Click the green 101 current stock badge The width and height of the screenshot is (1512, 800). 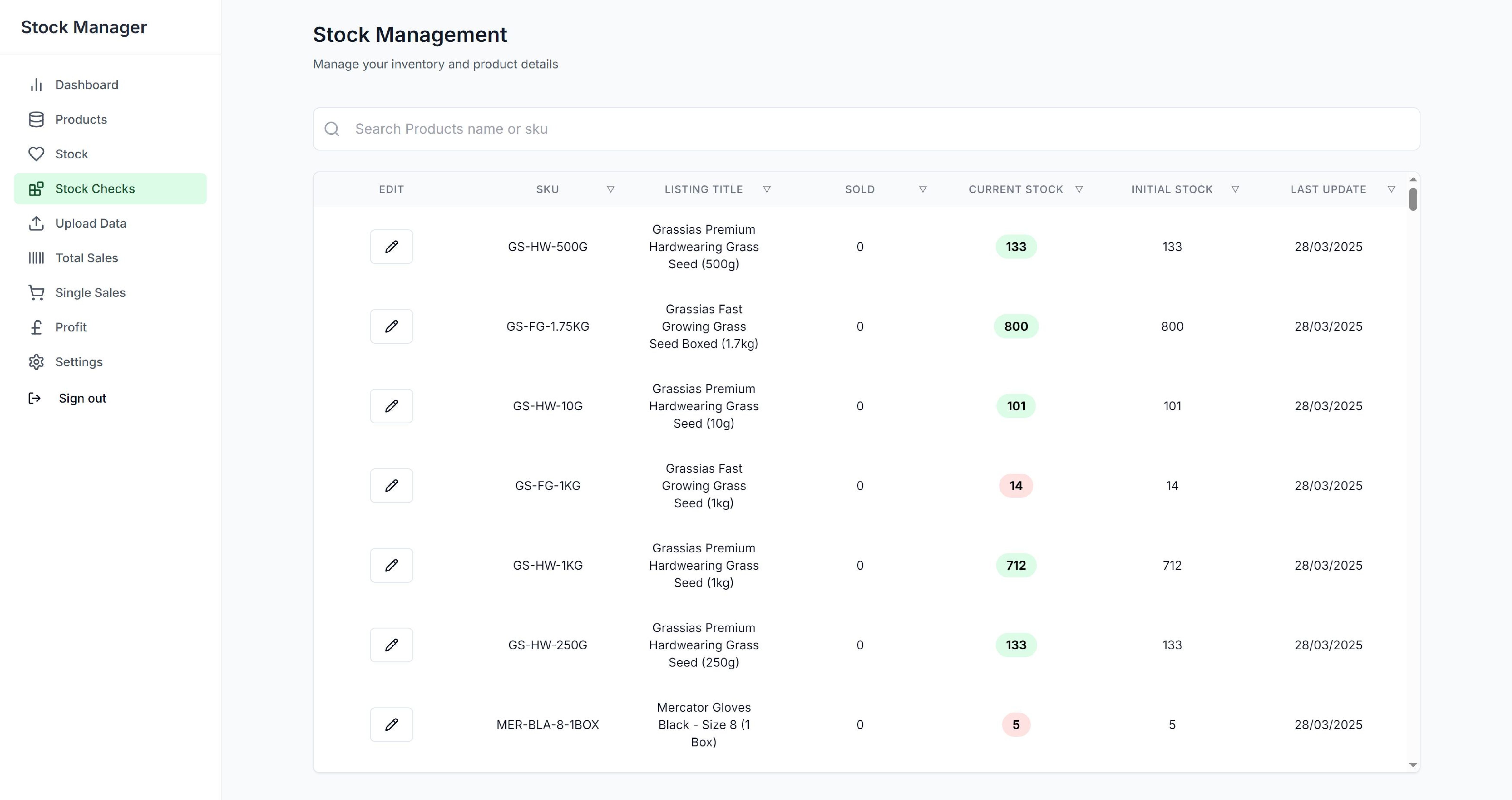click(x=1016, y=406)
